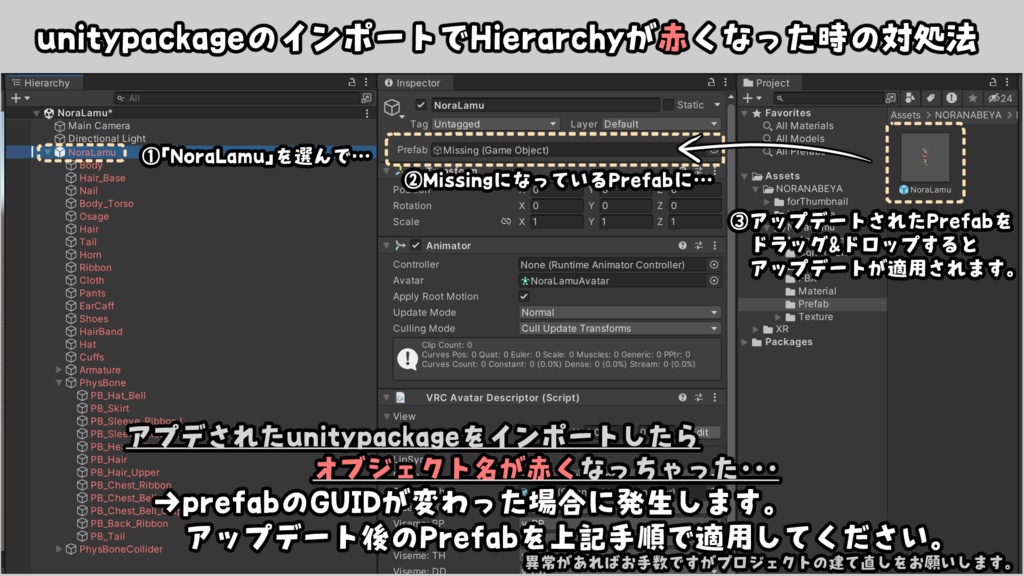
Task: Switch to the Inspector tab
Action: 413,83
